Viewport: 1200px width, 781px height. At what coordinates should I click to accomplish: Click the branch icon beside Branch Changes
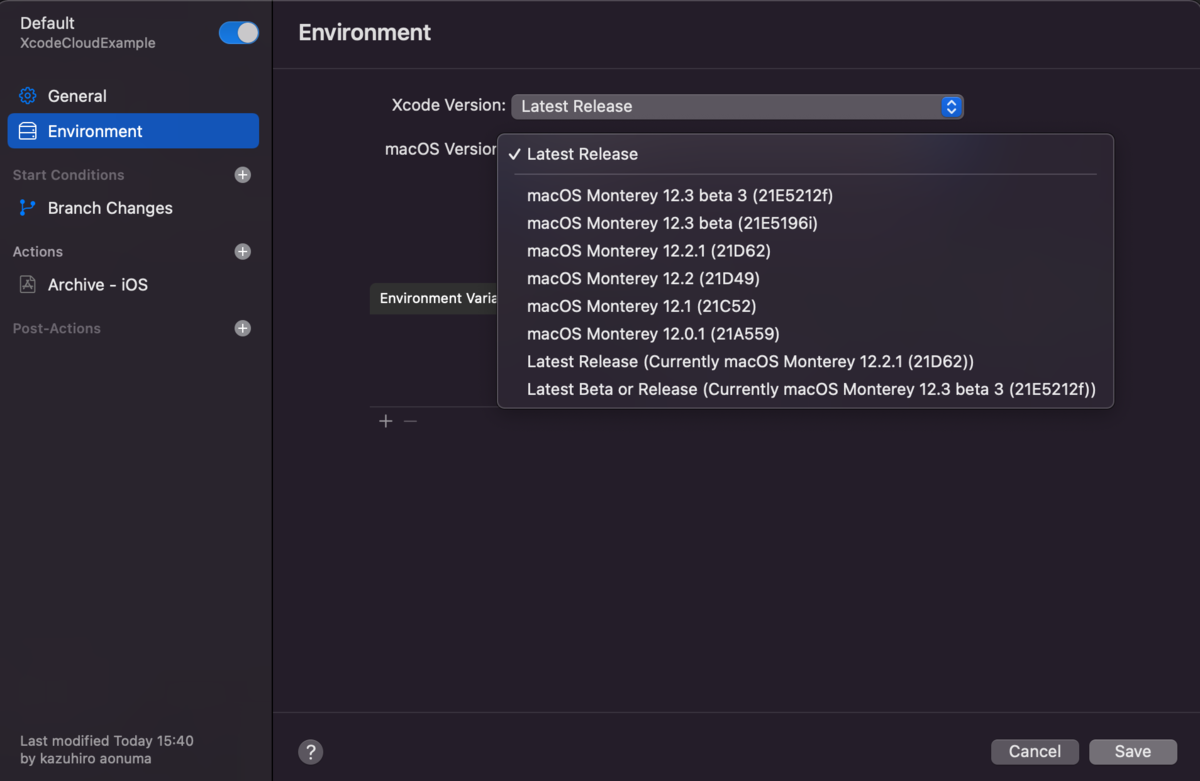click(x=25, y=208)
